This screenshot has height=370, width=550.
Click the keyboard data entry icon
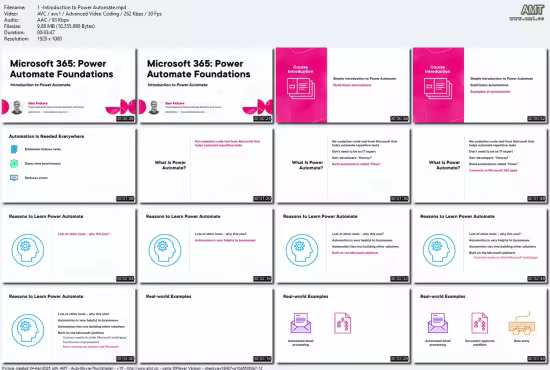[522, 323]
